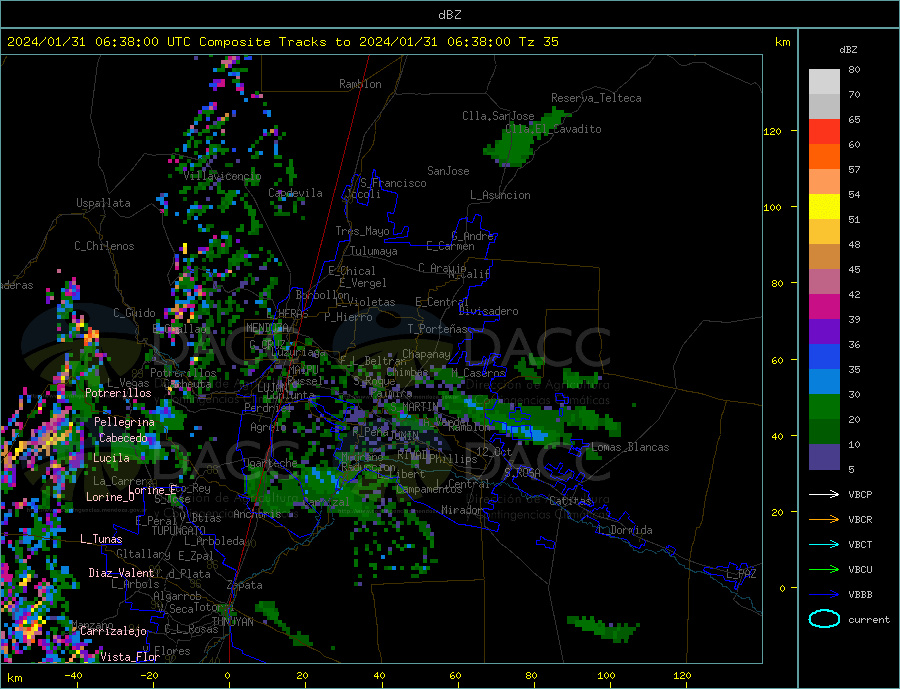Click the 'Vista_Flor' map label
This screenshot has height=689, width=900.
(130, 657)
